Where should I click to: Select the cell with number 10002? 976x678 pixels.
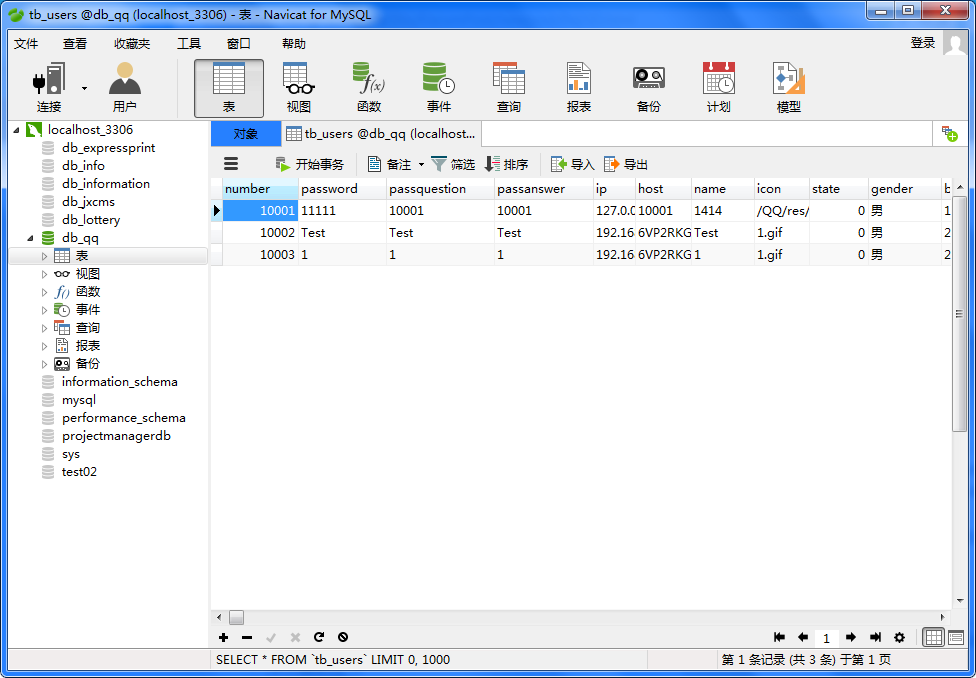[260, 233]
